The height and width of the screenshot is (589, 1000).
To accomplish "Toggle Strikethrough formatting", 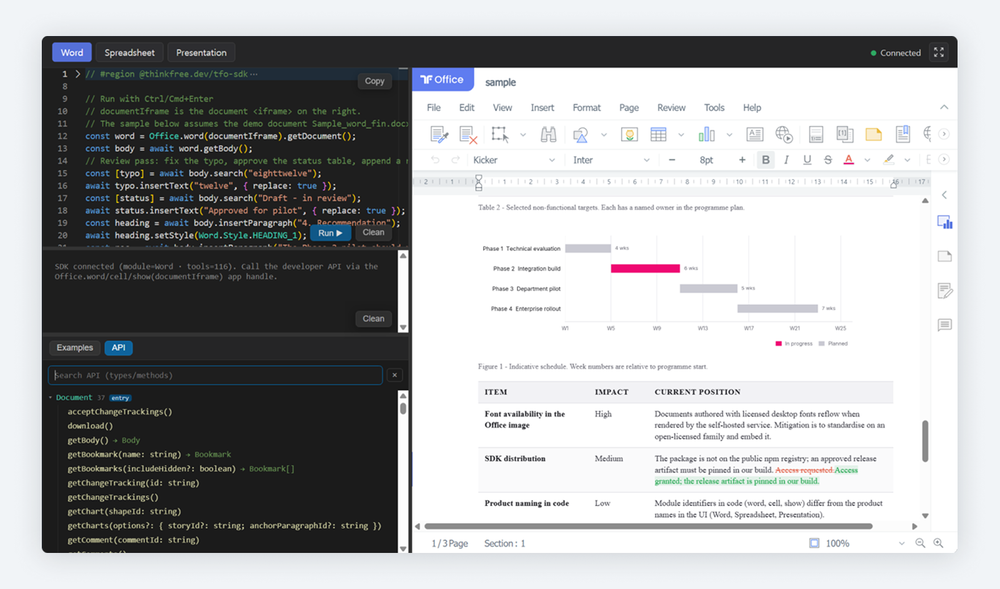I will 828,160.
